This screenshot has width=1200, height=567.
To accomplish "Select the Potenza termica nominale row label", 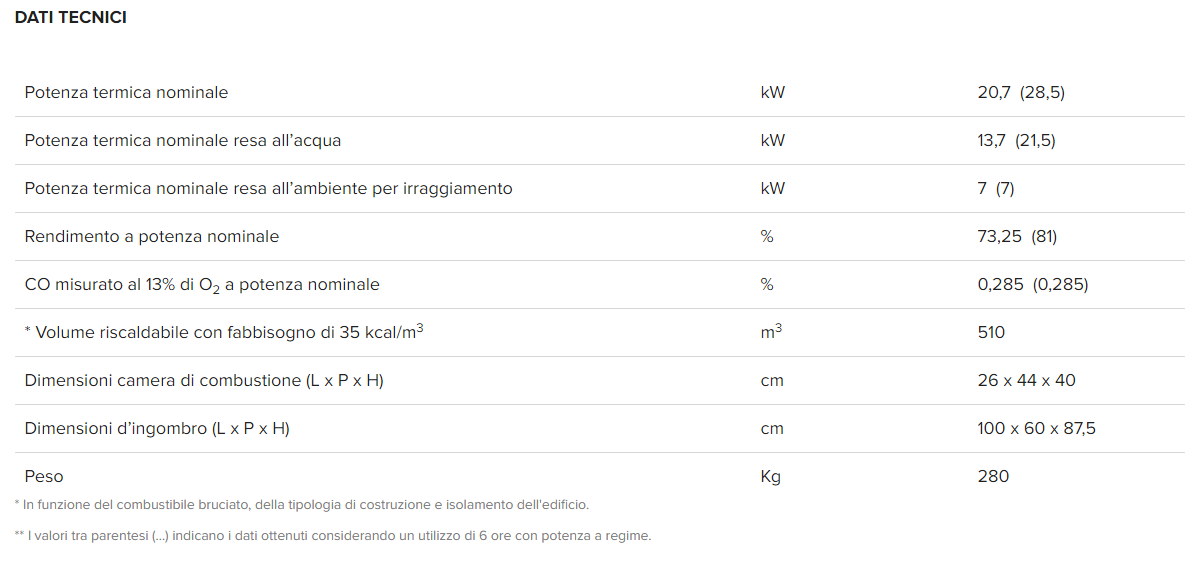I will [126, 93].
